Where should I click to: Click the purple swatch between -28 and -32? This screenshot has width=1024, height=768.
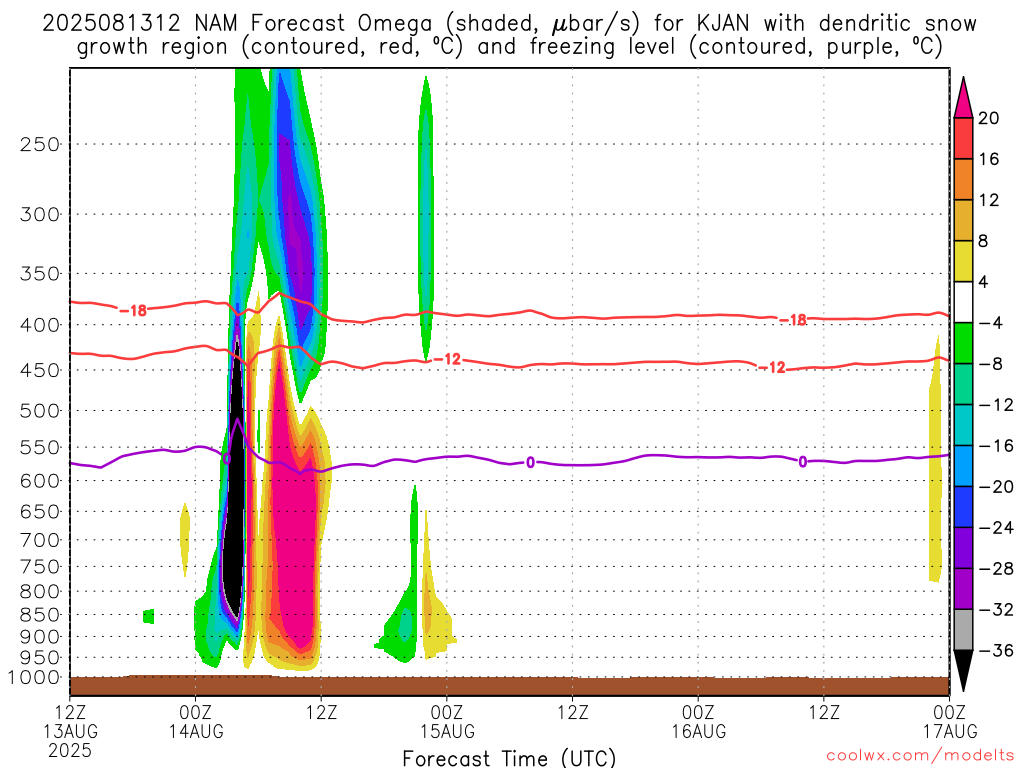(x=963, y=589)
